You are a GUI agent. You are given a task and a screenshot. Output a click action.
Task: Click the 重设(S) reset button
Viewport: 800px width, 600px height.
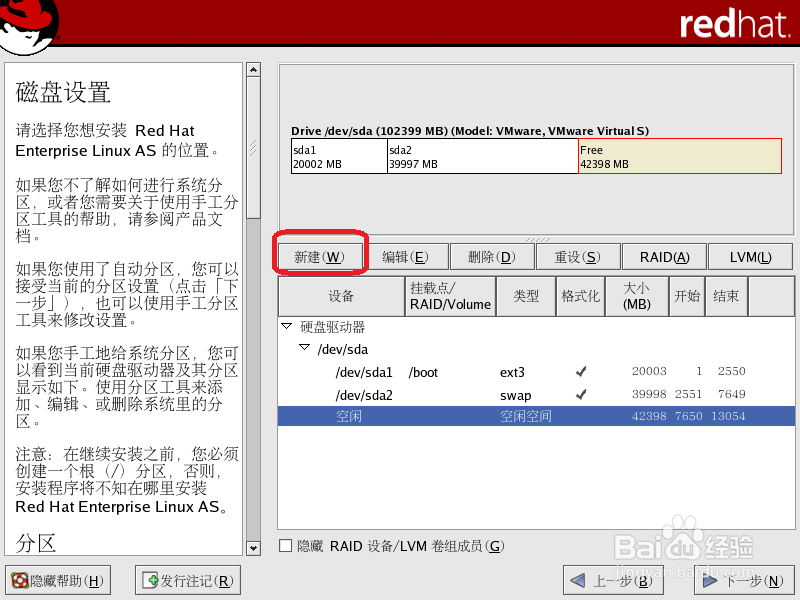tap(578, 257)
